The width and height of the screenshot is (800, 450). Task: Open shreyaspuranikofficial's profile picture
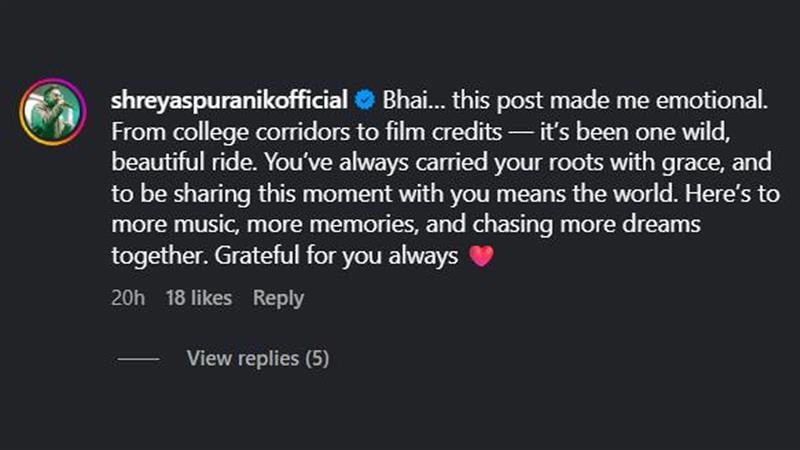coord(53,113)
